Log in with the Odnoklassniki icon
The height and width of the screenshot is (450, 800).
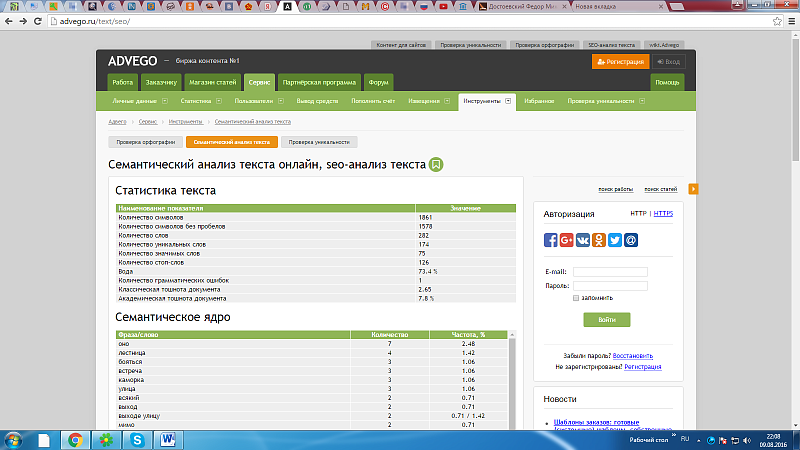599,240
